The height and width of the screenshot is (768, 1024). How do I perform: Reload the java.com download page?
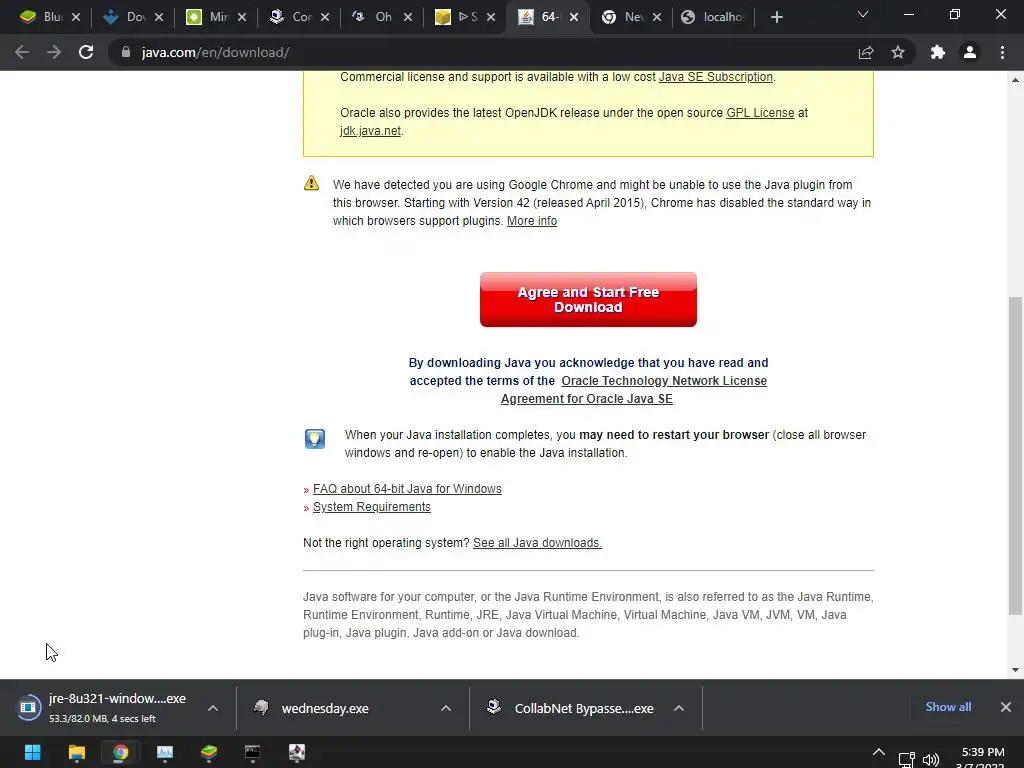(x=86, y=52)
